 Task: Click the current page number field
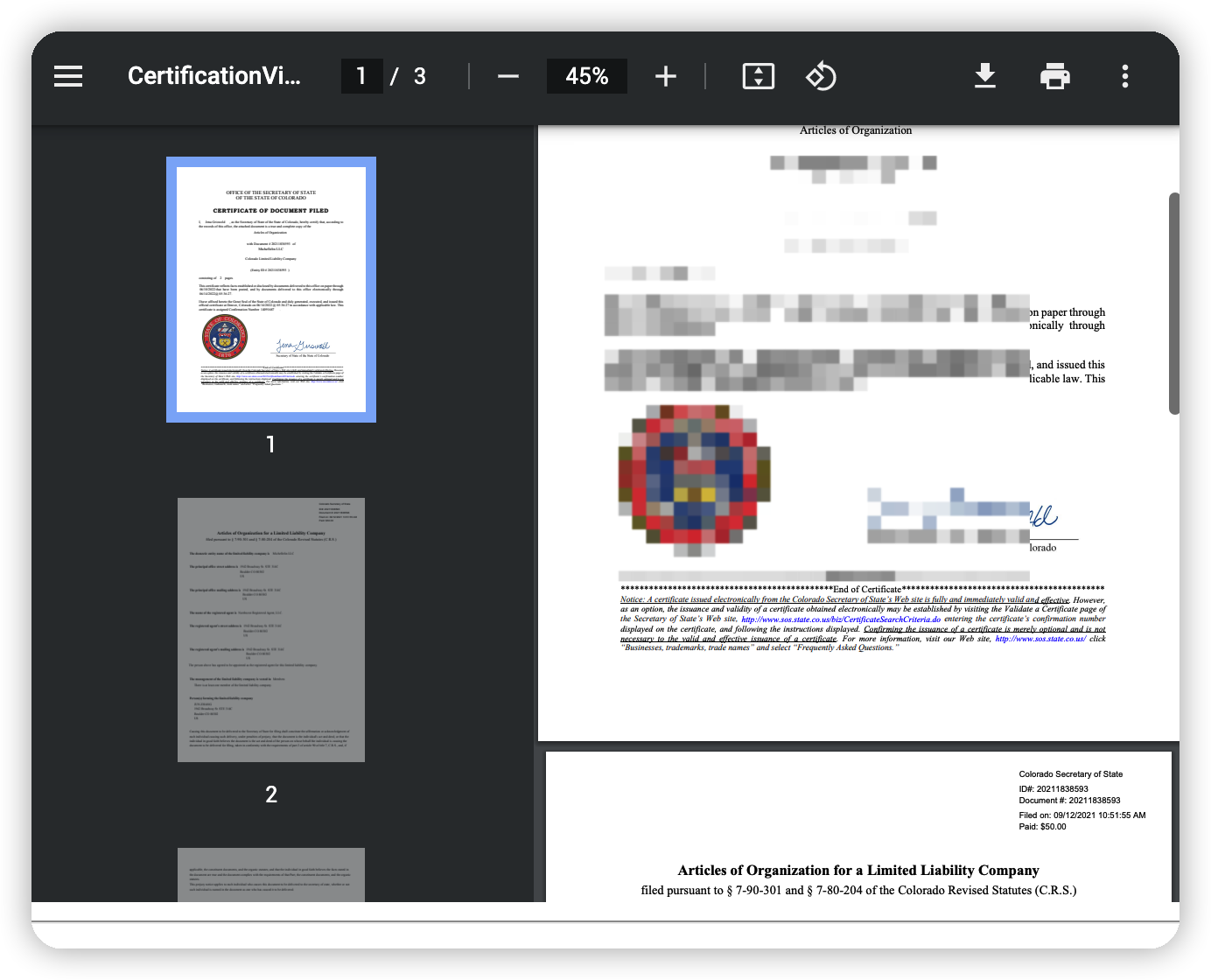pos(361,76)
